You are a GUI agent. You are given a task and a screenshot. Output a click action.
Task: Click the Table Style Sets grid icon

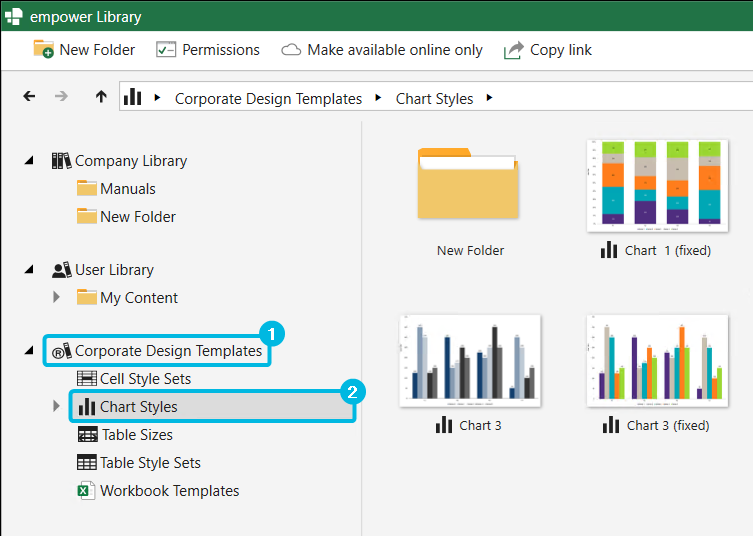87,463
